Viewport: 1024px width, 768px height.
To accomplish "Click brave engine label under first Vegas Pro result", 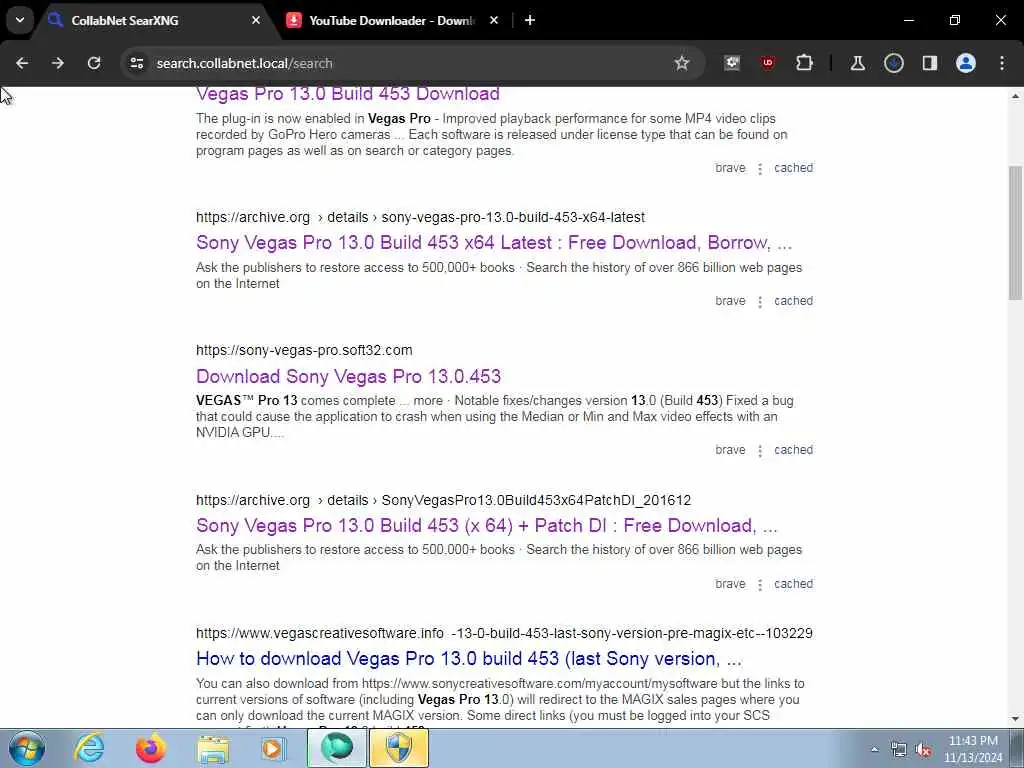I will click(730, 168).
